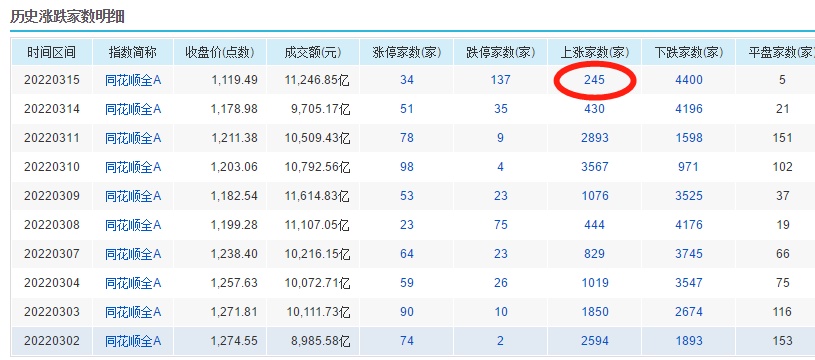Open 同花顺全A link in 20220302 row
The image size is (815, 360).
click(x=134, y=341)
